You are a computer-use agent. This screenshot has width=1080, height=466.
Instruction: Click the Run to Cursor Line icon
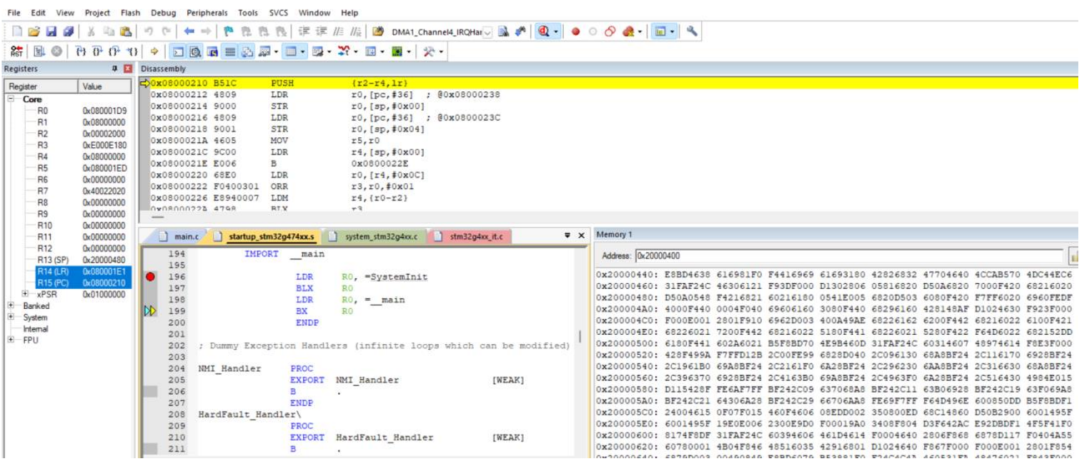click(x=132, y=52)
